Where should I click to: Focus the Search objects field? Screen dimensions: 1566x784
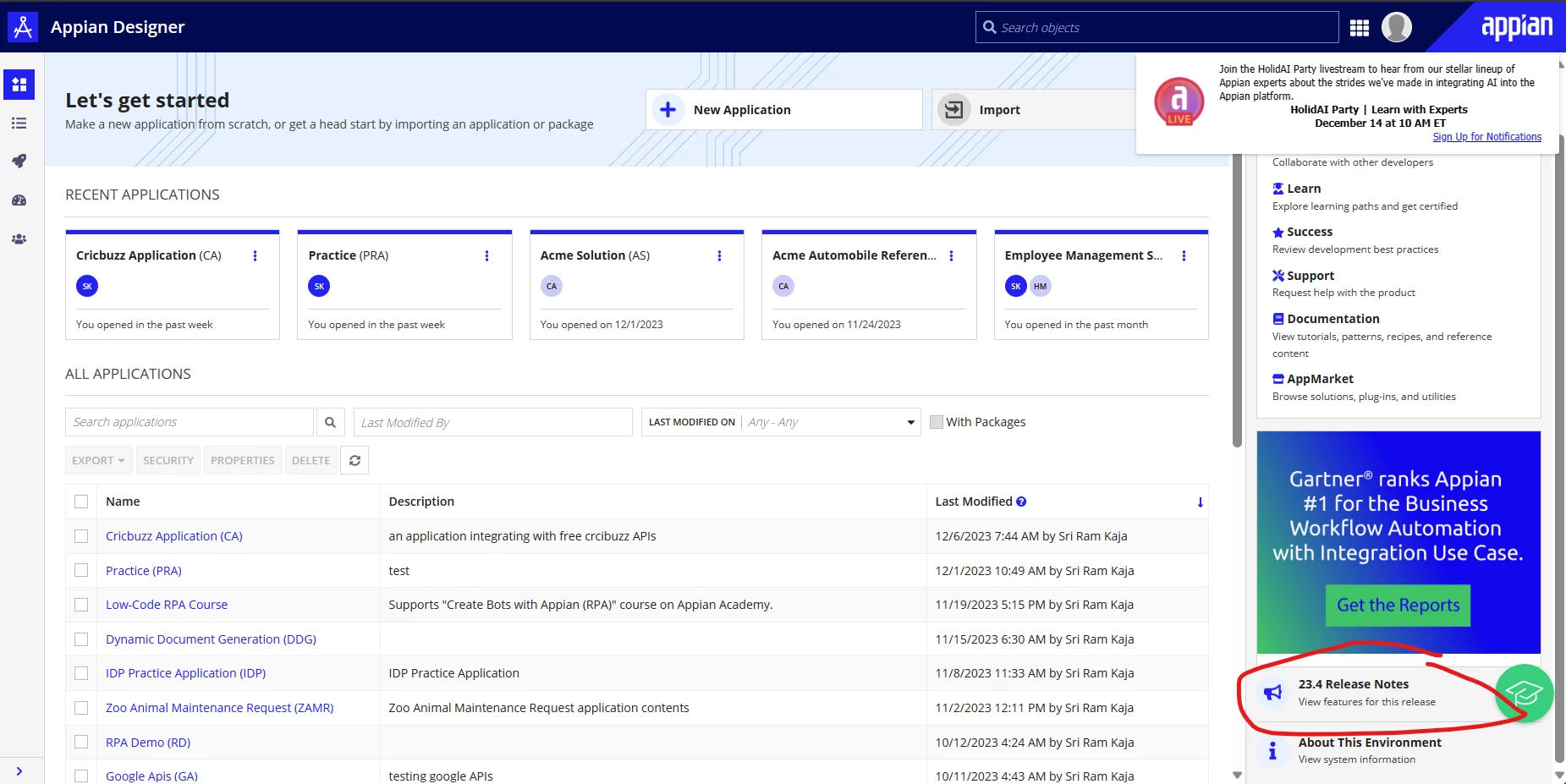click(x=1157, y=27)
